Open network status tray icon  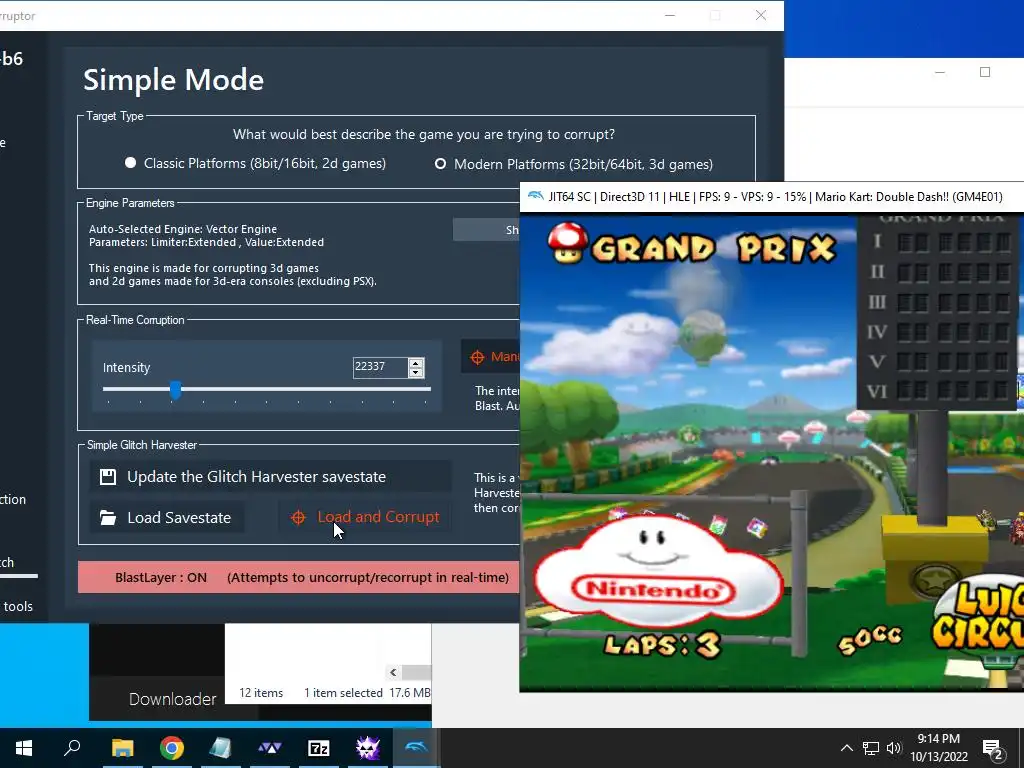pos(871,748)
